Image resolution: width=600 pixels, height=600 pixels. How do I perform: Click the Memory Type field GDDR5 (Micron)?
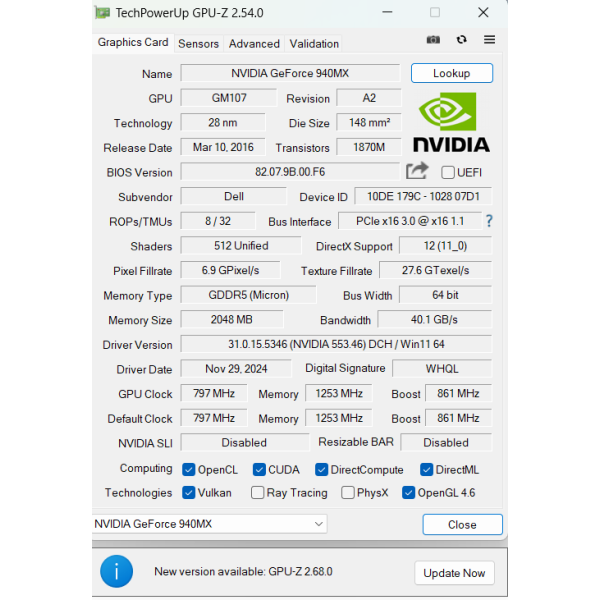[248, 295]
